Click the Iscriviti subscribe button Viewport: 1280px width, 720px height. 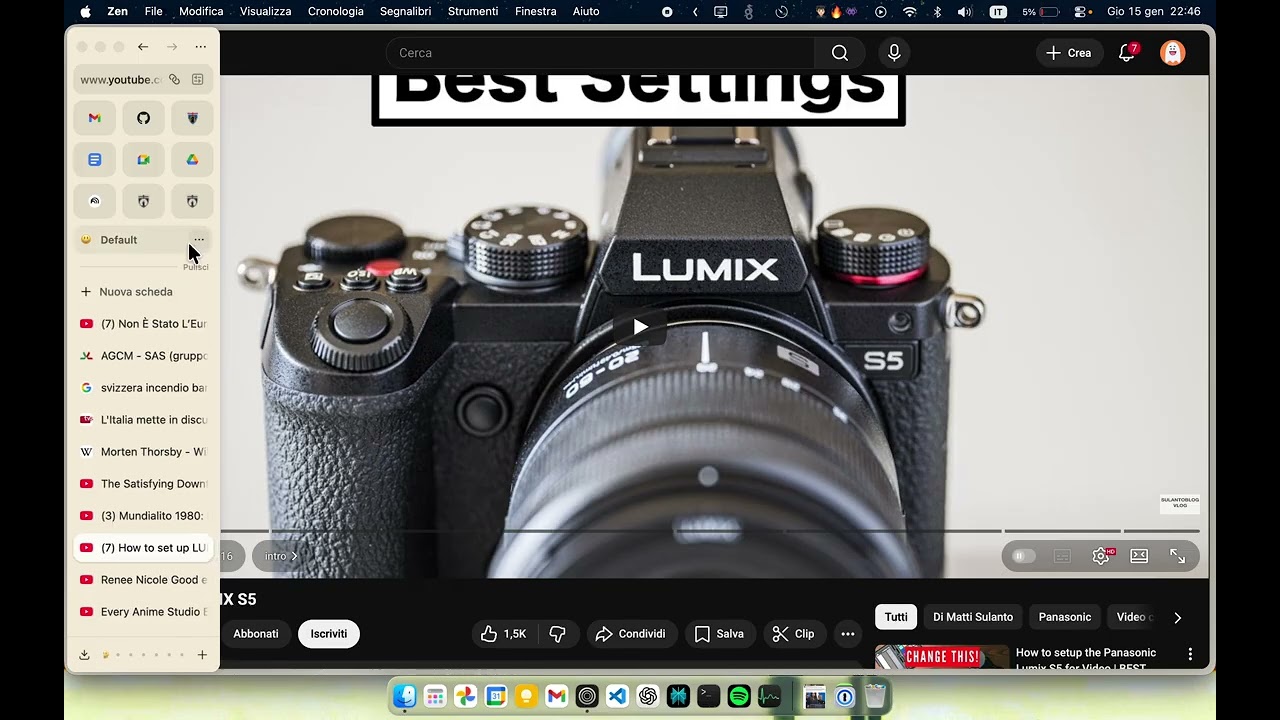(329, 634)
